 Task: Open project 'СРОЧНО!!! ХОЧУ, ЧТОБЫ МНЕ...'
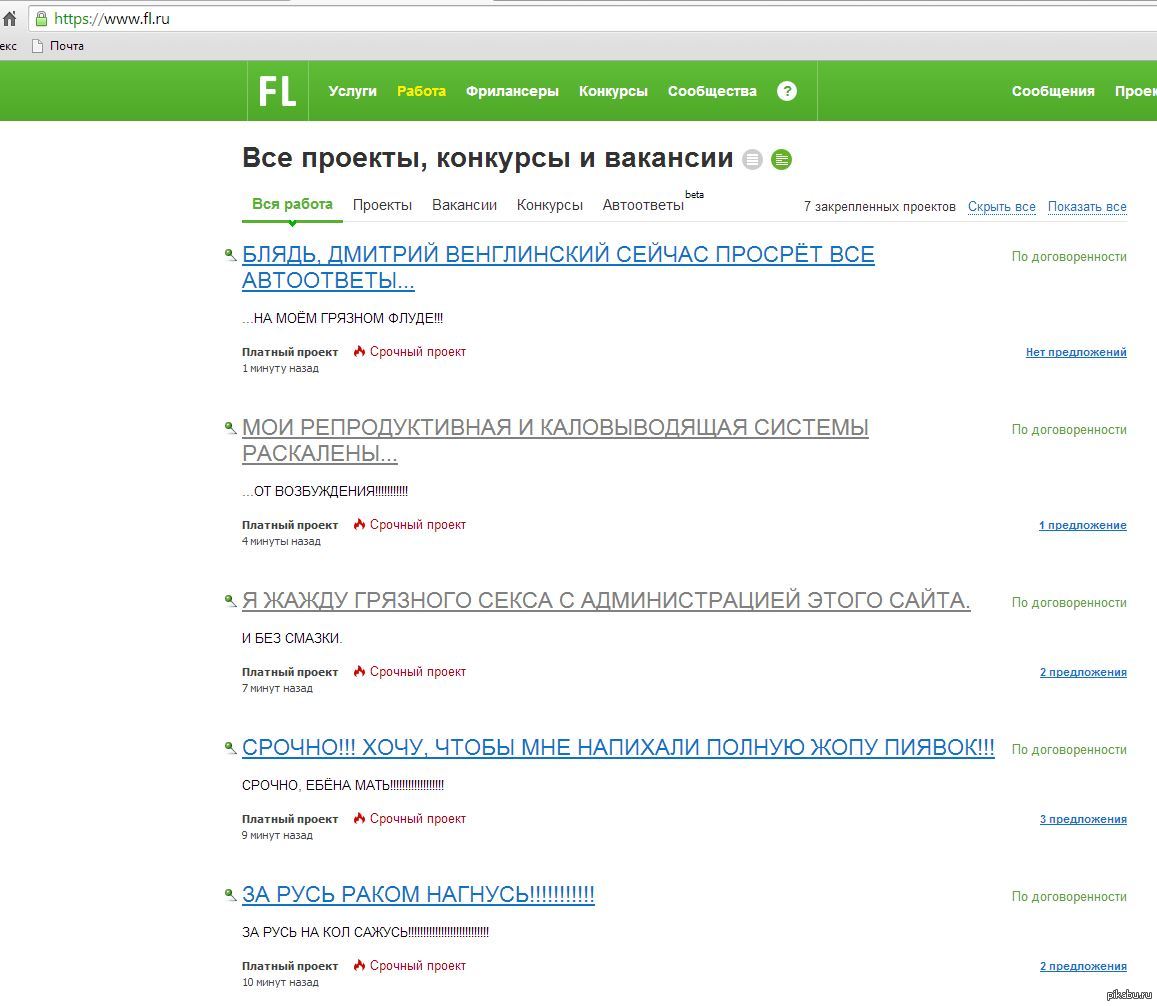point(618,747)
